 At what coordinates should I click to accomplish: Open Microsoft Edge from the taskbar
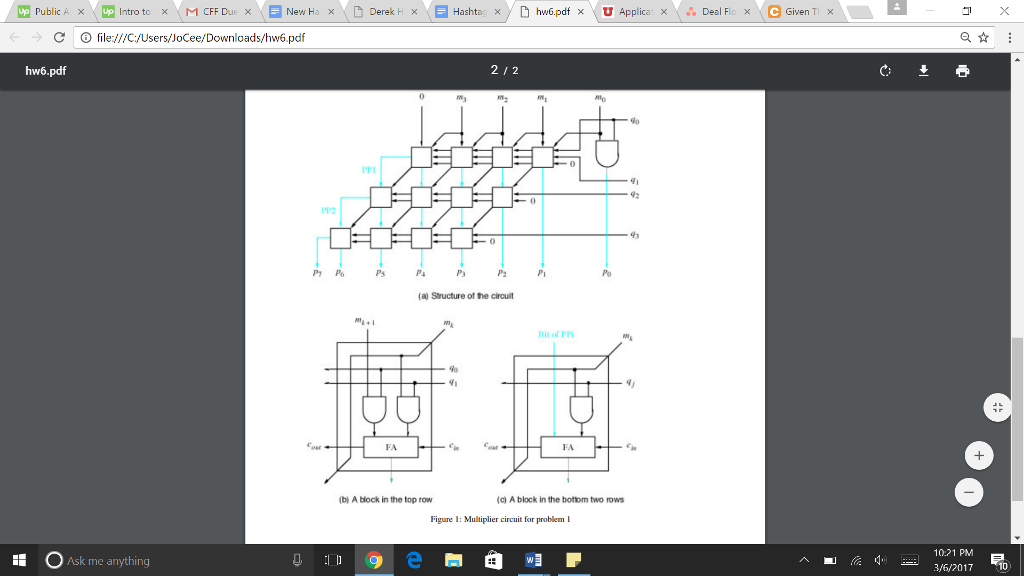[x=414, y=560]
